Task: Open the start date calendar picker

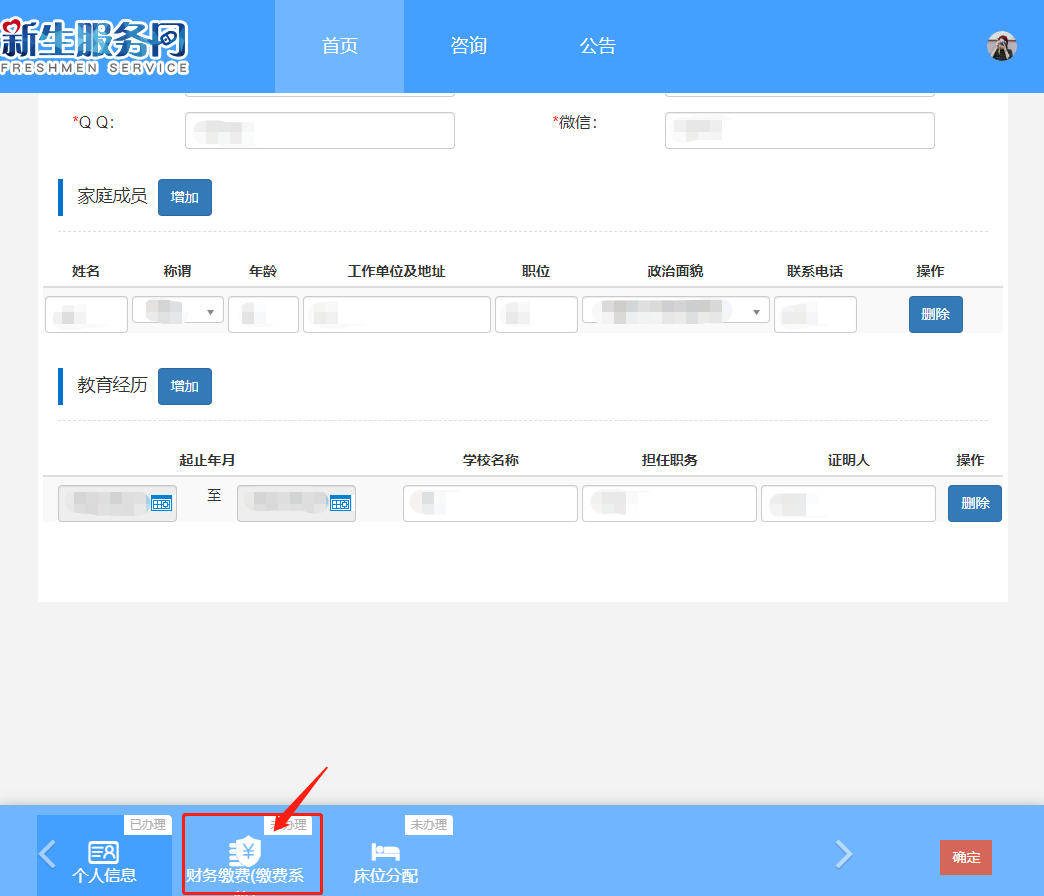Action: [x=161, y=504]
